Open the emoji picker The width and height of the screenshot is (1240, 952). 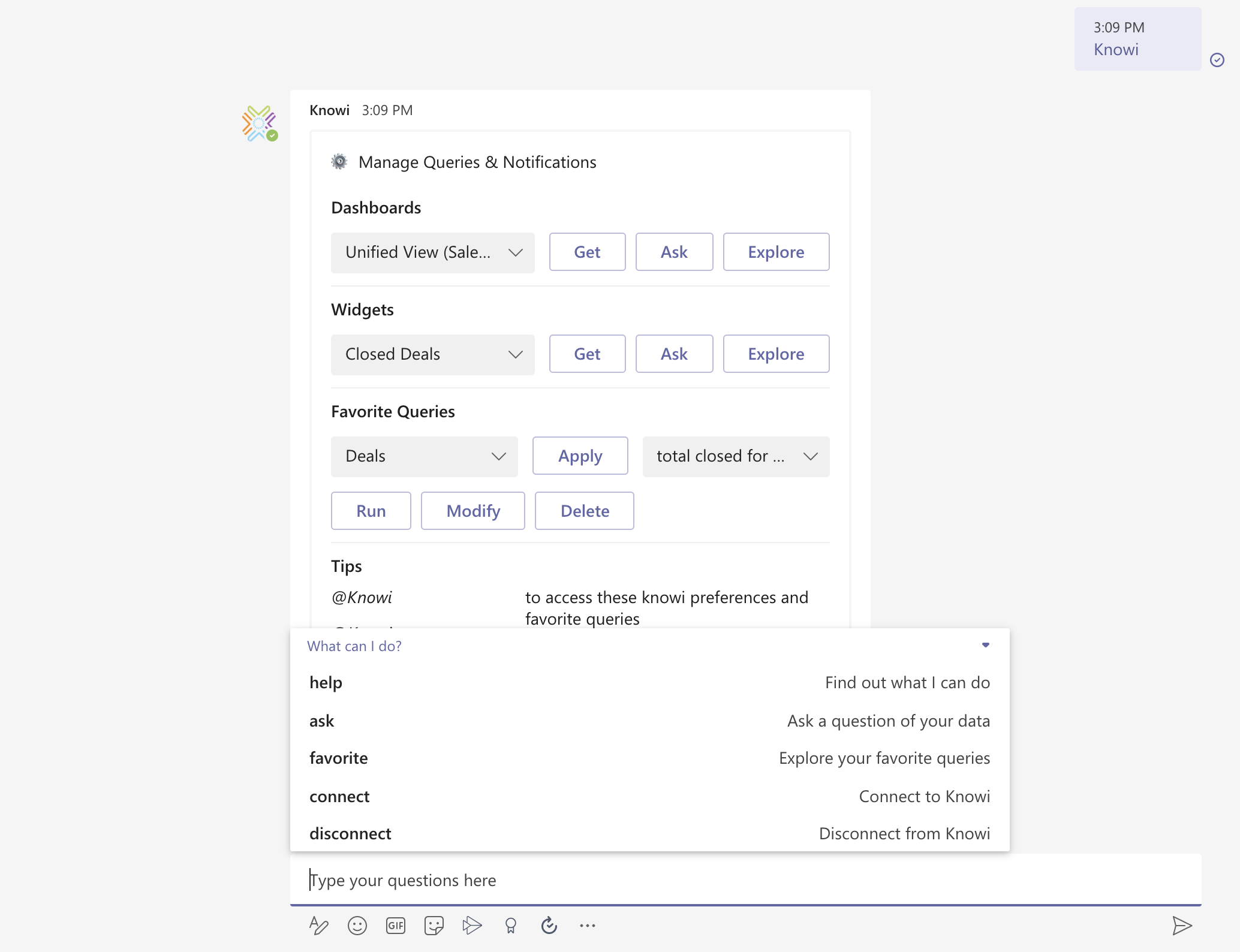click(x=357, y=926)
